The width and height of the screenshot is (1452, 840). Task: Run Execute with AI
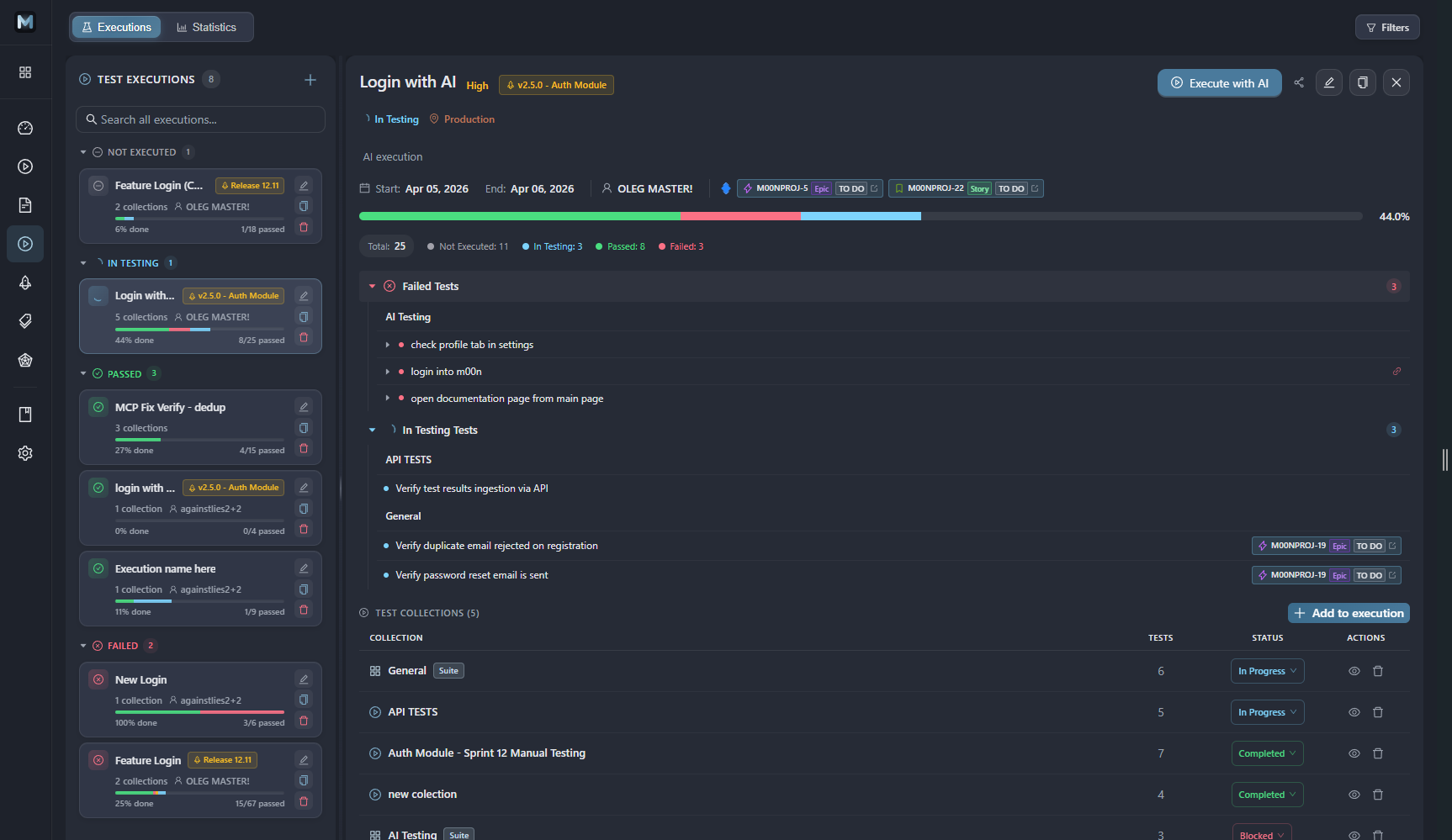point(1219,82)
